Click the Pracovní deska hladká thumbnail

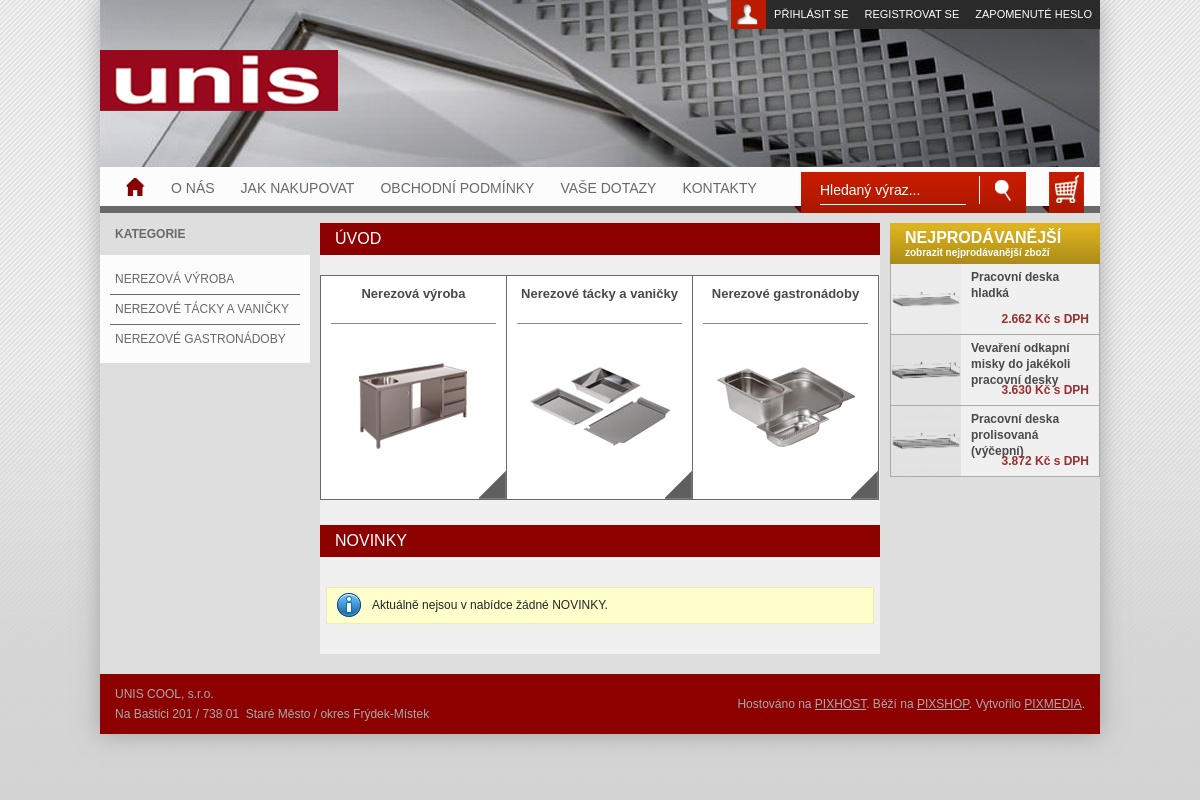926,297
